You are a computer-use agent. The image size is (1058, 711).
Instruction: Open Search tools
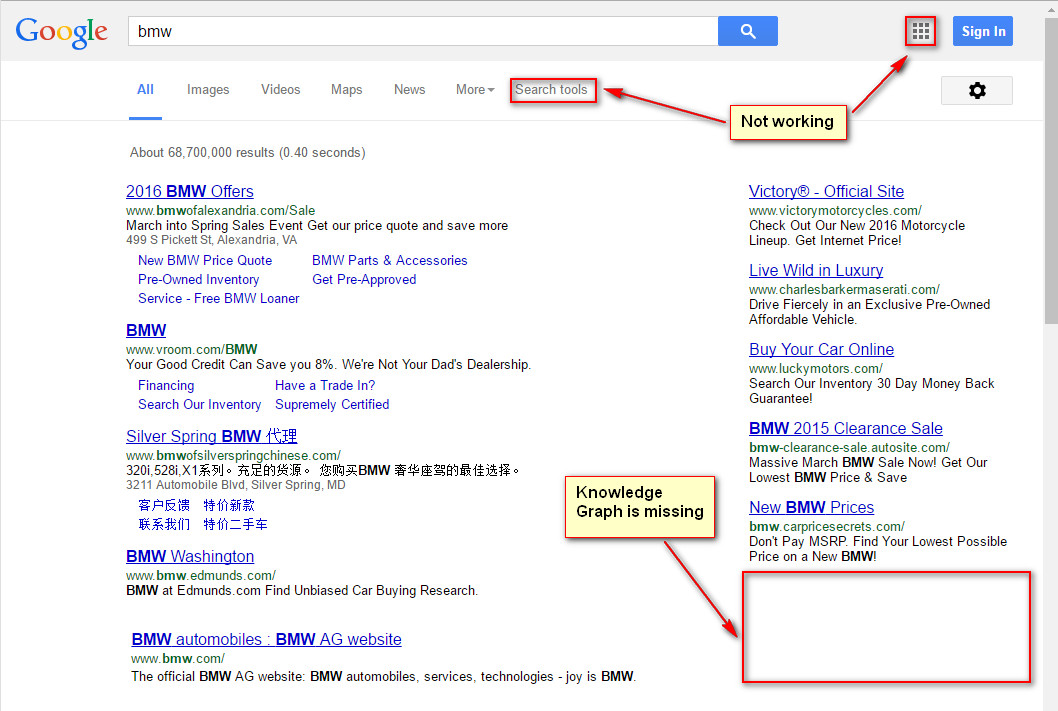point(551,90)
